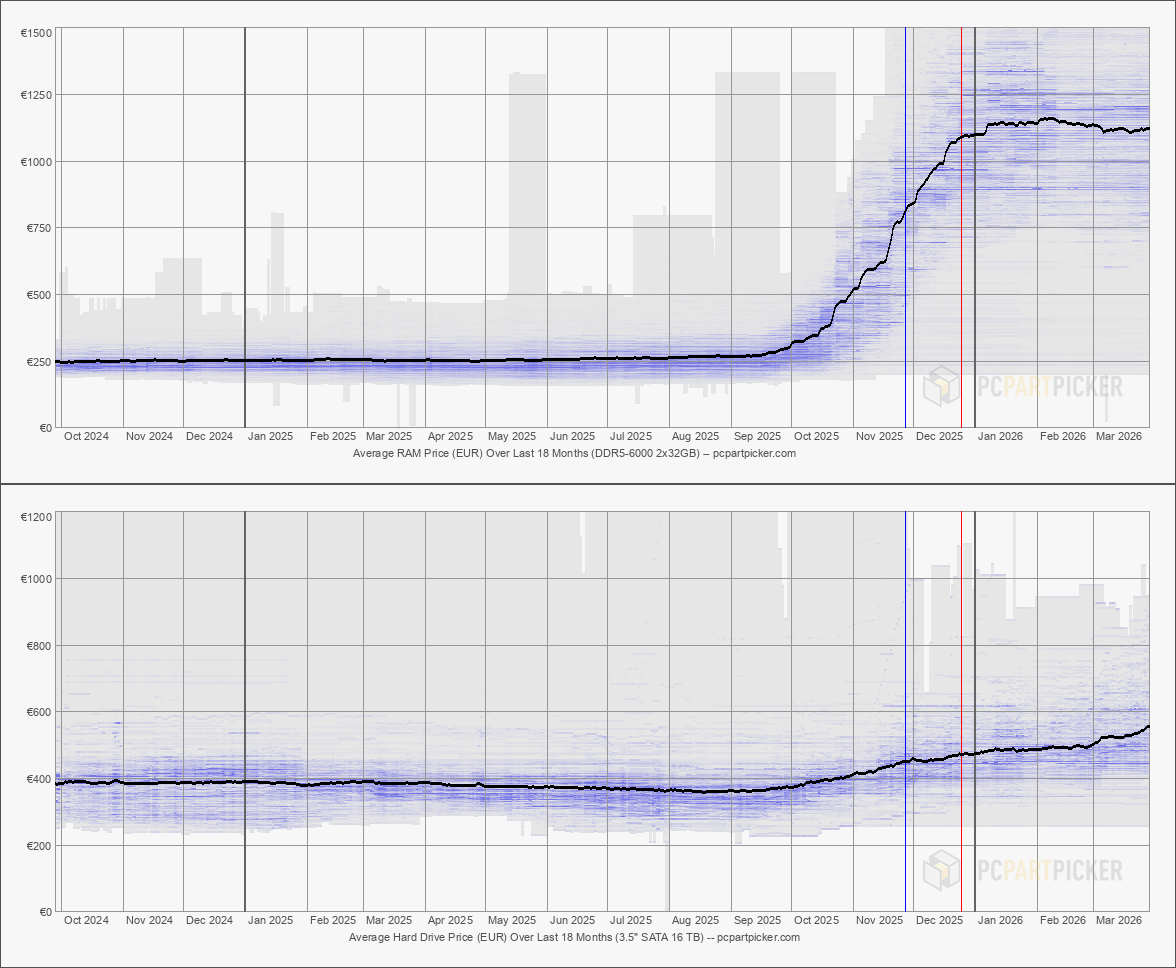Click the €400 label on hard drive chart
This screenshot has height=968, width=1176.
(x=38, y=779)
